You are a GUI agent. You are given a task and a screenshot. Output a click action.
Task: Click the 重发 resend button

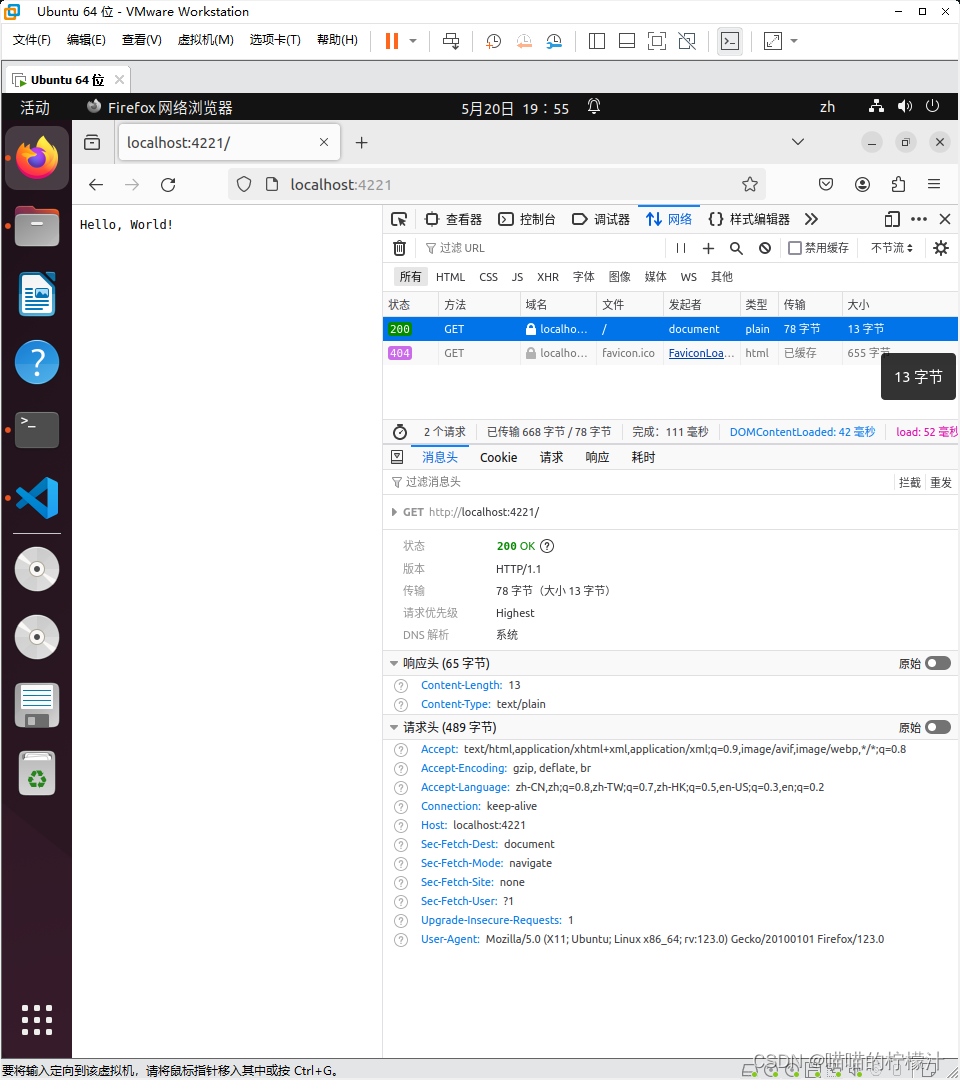941,482
